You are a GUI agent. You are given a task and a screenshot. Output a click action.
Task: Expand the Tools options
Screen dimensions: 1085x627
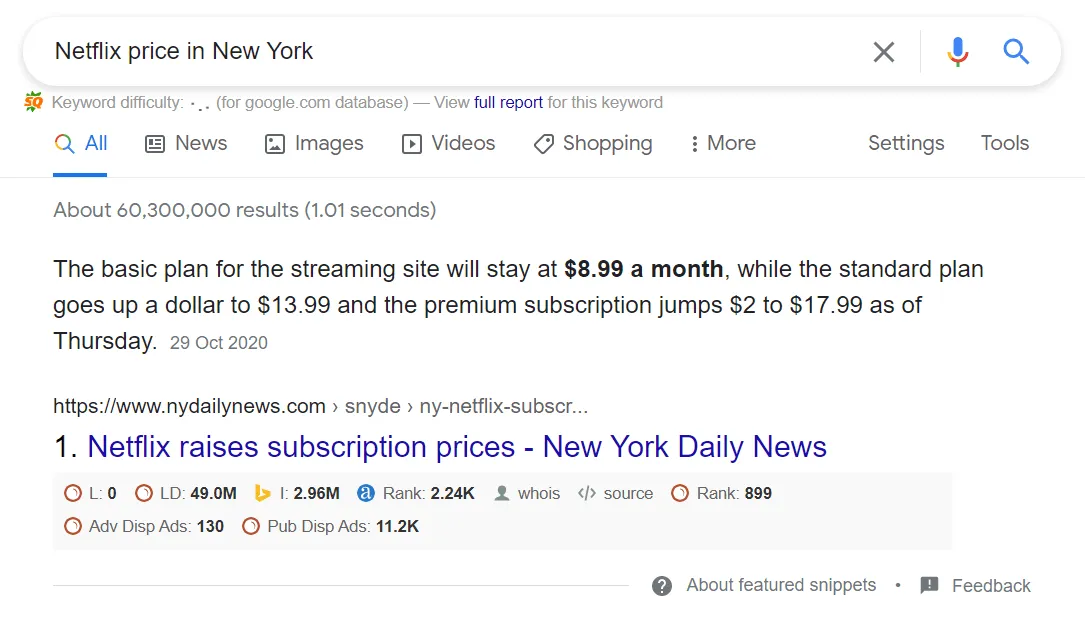(1005, 143)
